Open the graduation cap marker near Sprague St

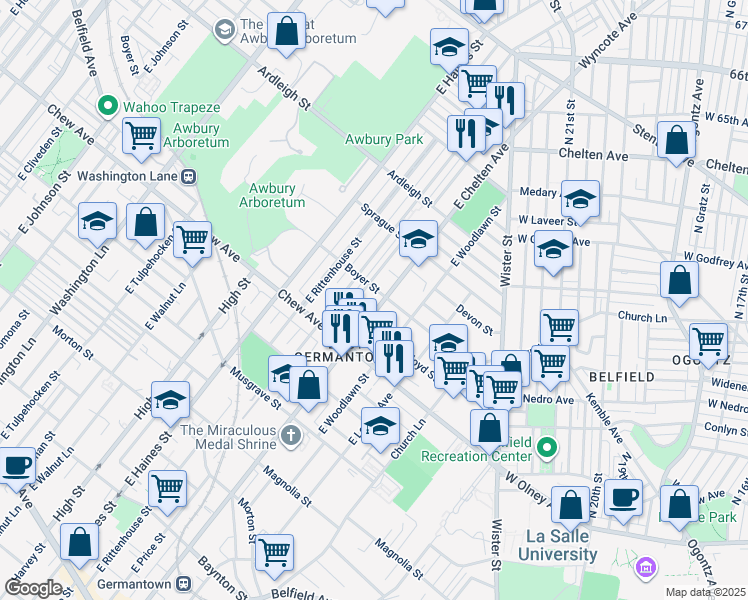tap(418, 239)
